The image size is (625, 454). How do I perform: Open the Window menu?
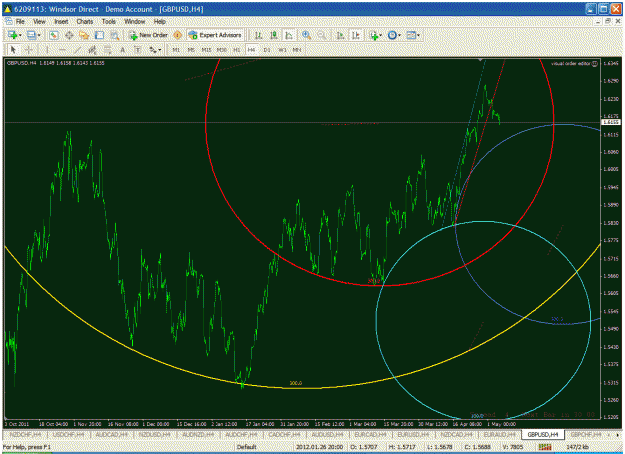[134, 22]
